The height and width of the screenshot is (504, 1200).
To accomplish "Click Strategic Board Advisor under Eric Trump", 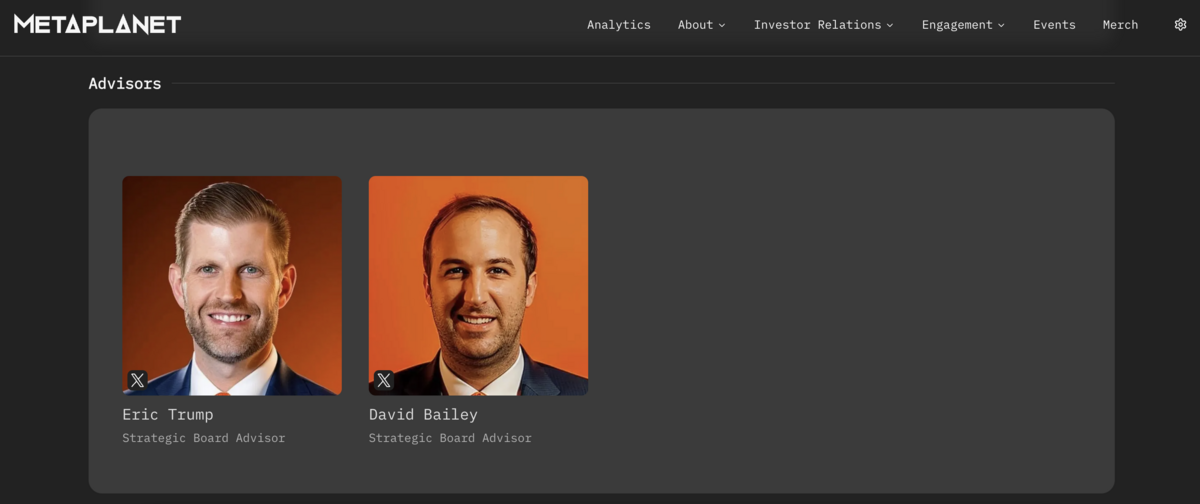I will 204,438.
